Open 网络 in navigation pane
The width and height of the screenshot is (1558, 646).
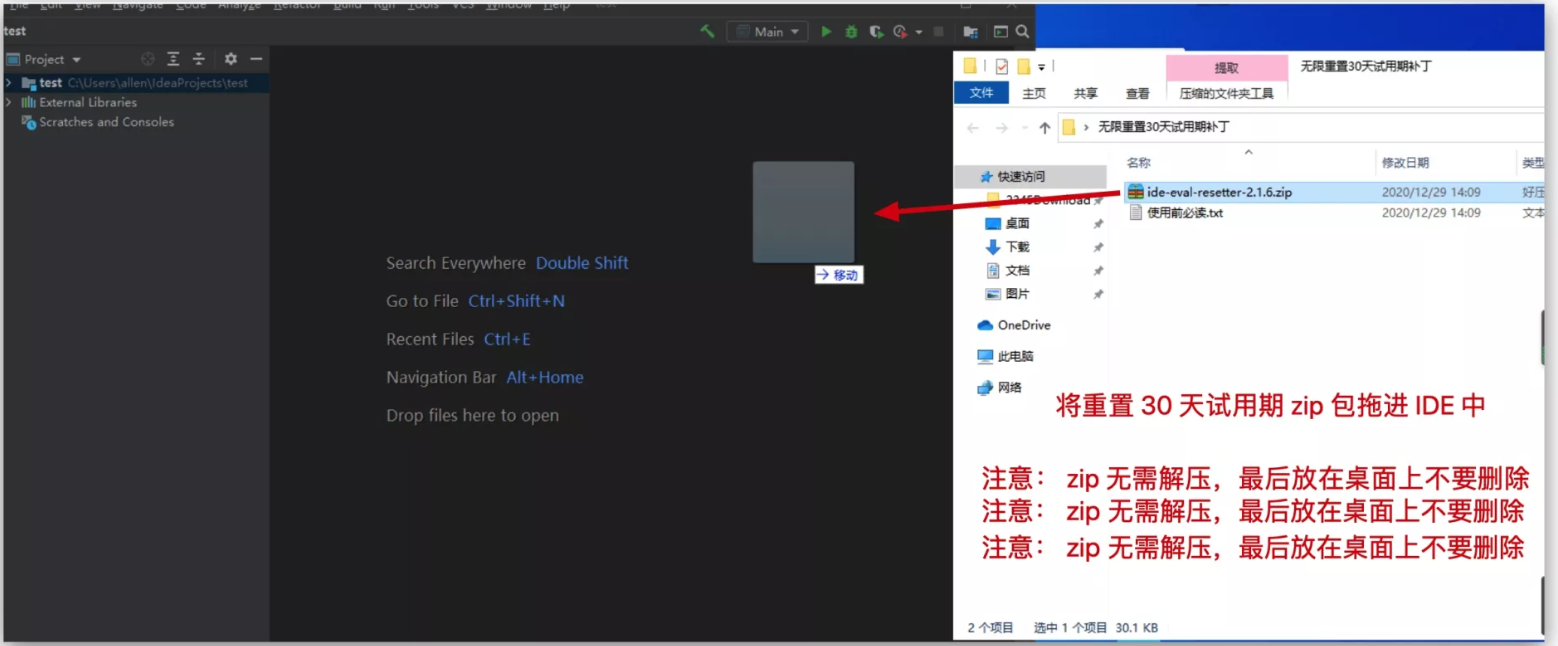(x=1009, y=387)
